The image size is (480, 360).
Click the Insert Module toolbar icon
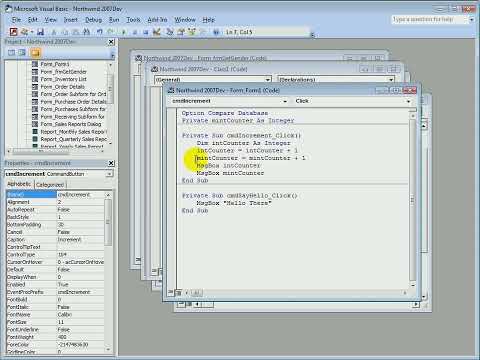click(x=25, y=32)
